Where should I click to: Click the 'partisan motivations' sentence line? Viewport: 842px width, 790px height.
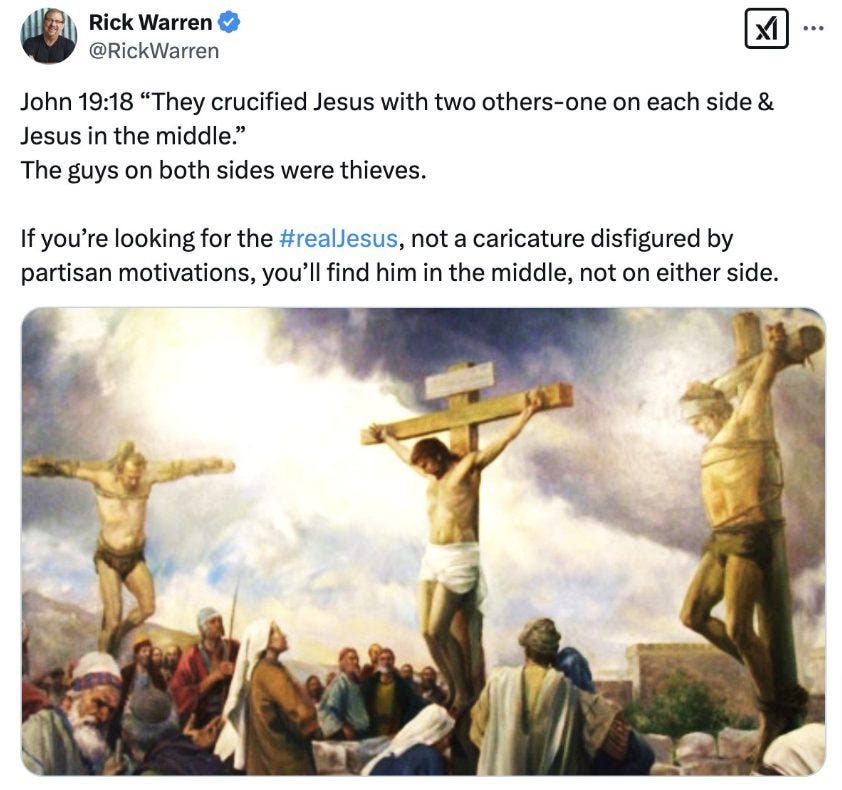tap(400, 272)
